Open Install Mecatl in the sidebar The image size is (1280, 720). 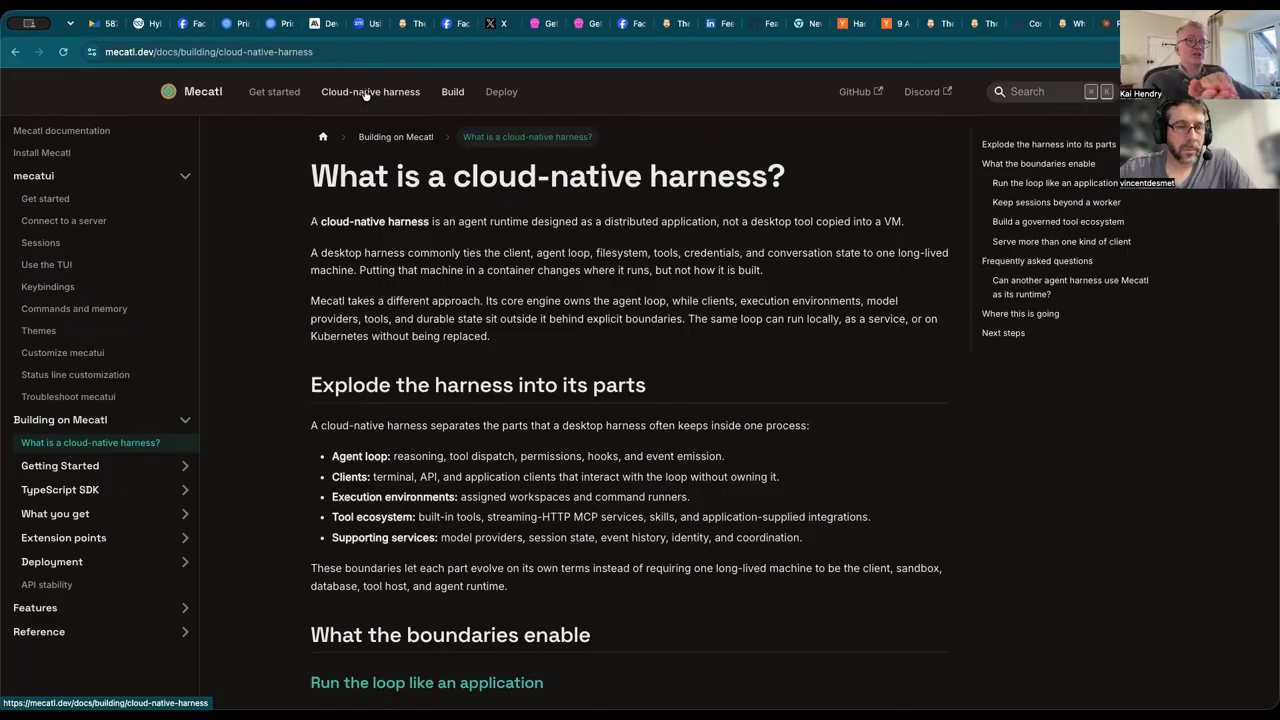(x=42, y=153)
